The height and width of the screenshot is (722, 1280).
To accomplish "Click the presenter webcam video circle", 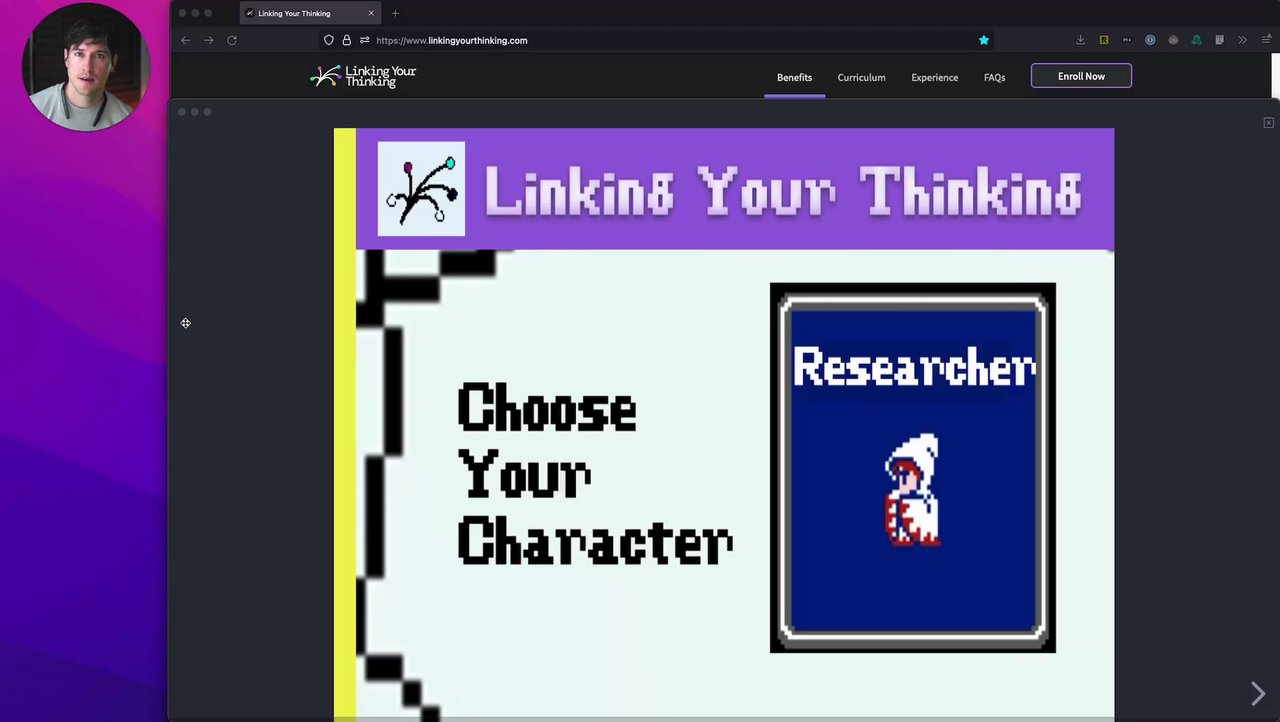I will (x=86, y=67).
